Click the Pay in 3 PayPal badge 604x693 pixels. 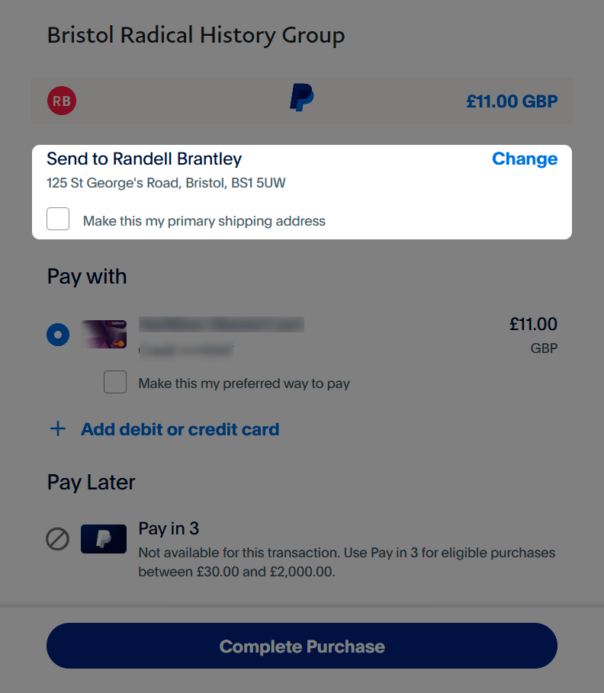point(104,539)
